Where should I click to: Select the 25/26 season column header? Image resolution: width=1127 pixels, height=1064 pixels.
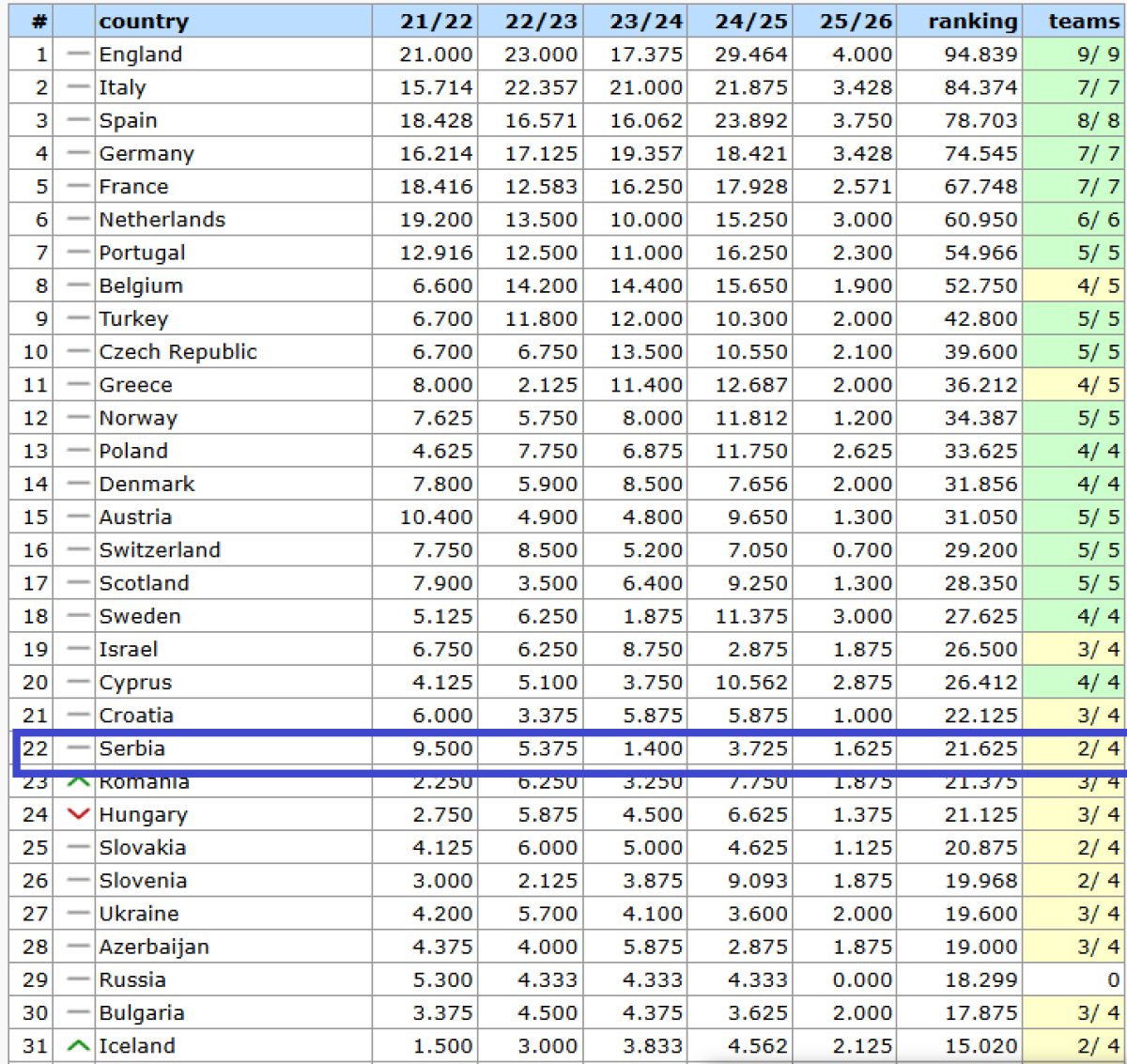(x=856, y=22)
